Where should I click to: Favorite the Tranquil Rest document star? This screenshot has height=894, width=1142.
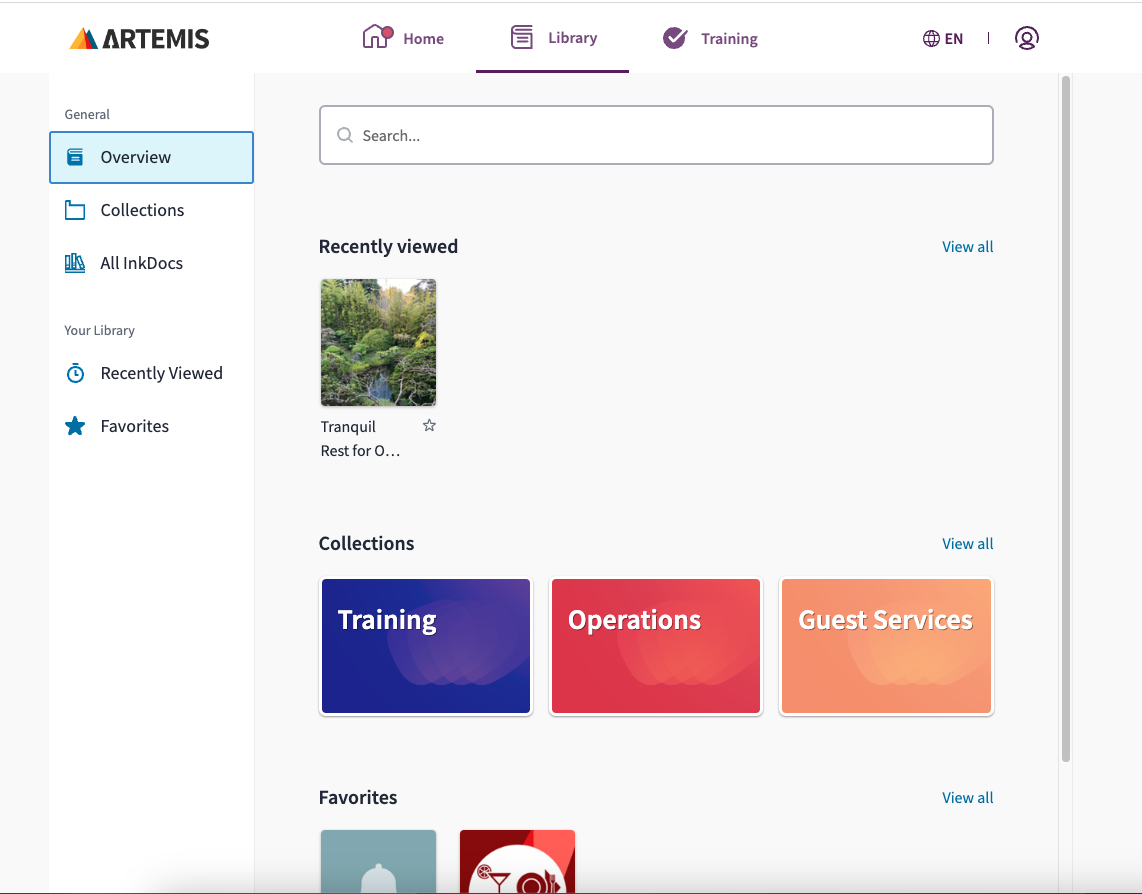coord(429,426)
